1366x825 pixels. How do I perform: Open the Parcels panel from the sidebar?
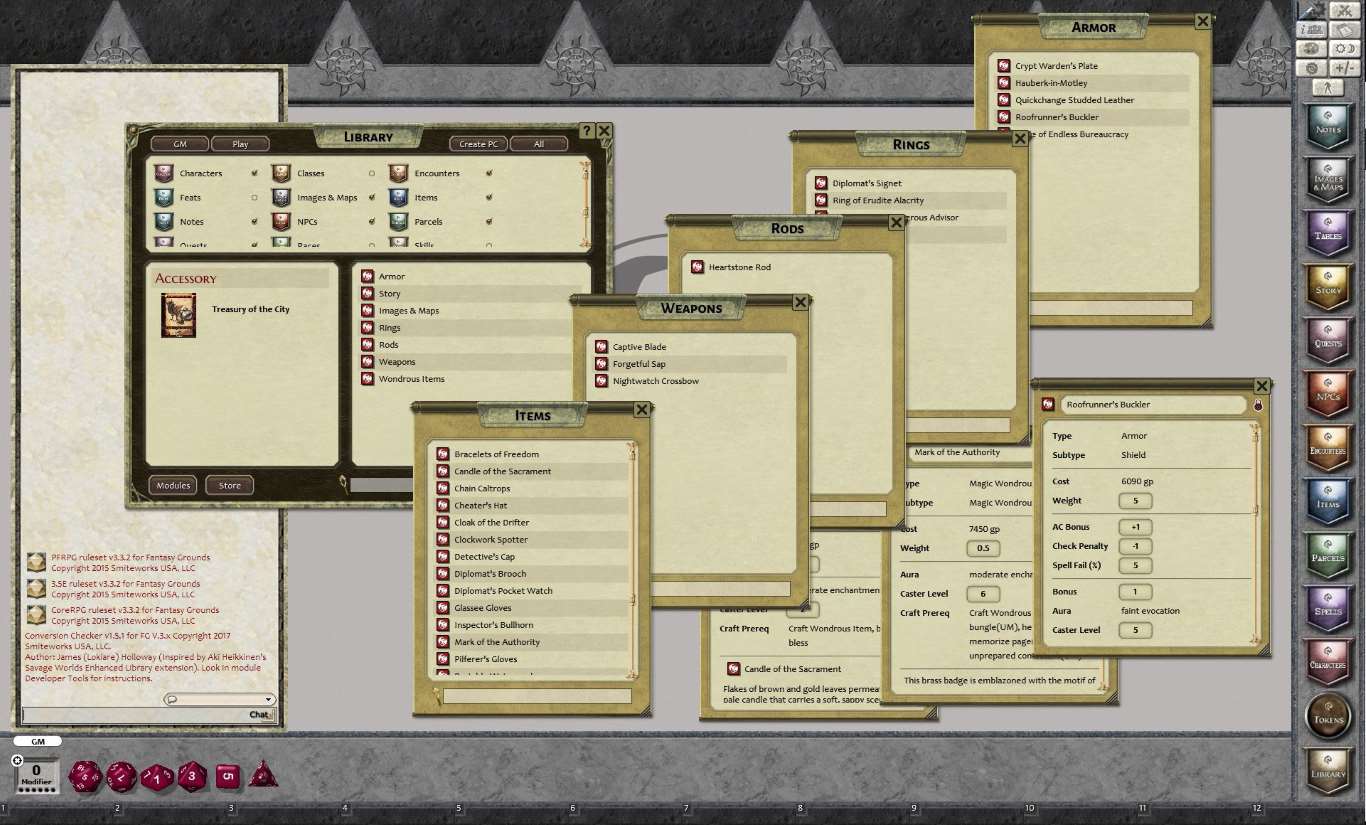pyautogui.click(x=1328, y=555)
